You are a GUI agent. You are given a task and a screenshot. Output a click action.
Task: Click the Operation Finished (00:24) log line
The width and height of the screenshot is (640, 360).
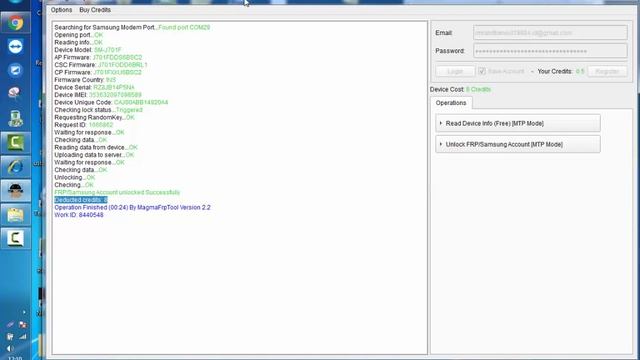point(132,207)
